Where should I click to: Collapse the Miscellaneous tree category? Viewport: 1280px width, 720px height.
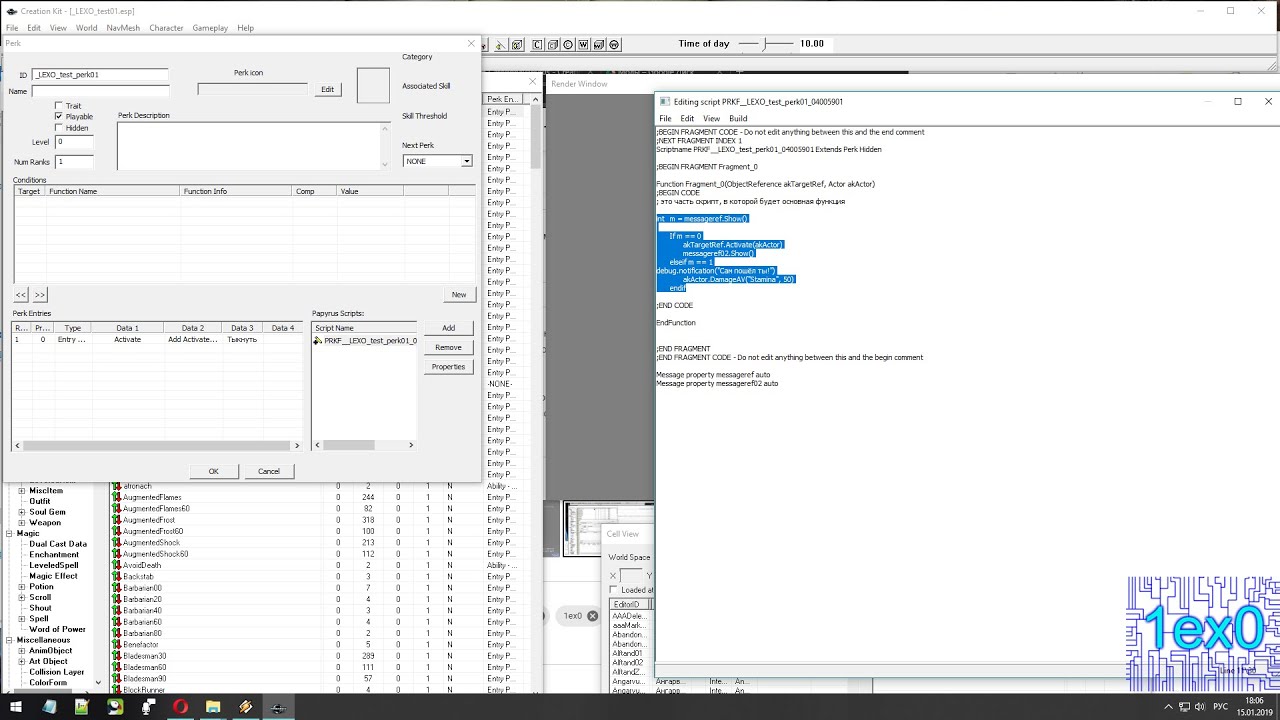point(9,640)
